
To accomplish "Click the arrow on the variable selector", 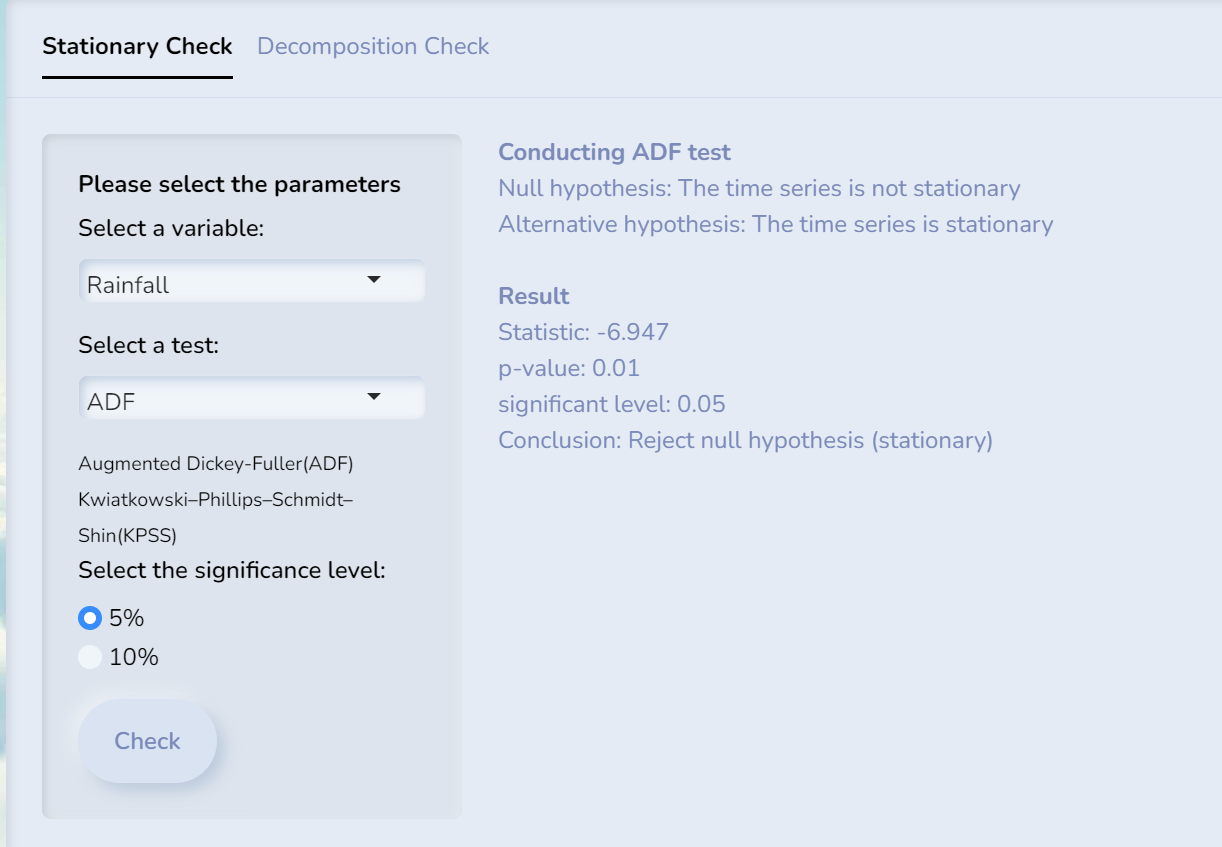I will (x=374, y=280).
